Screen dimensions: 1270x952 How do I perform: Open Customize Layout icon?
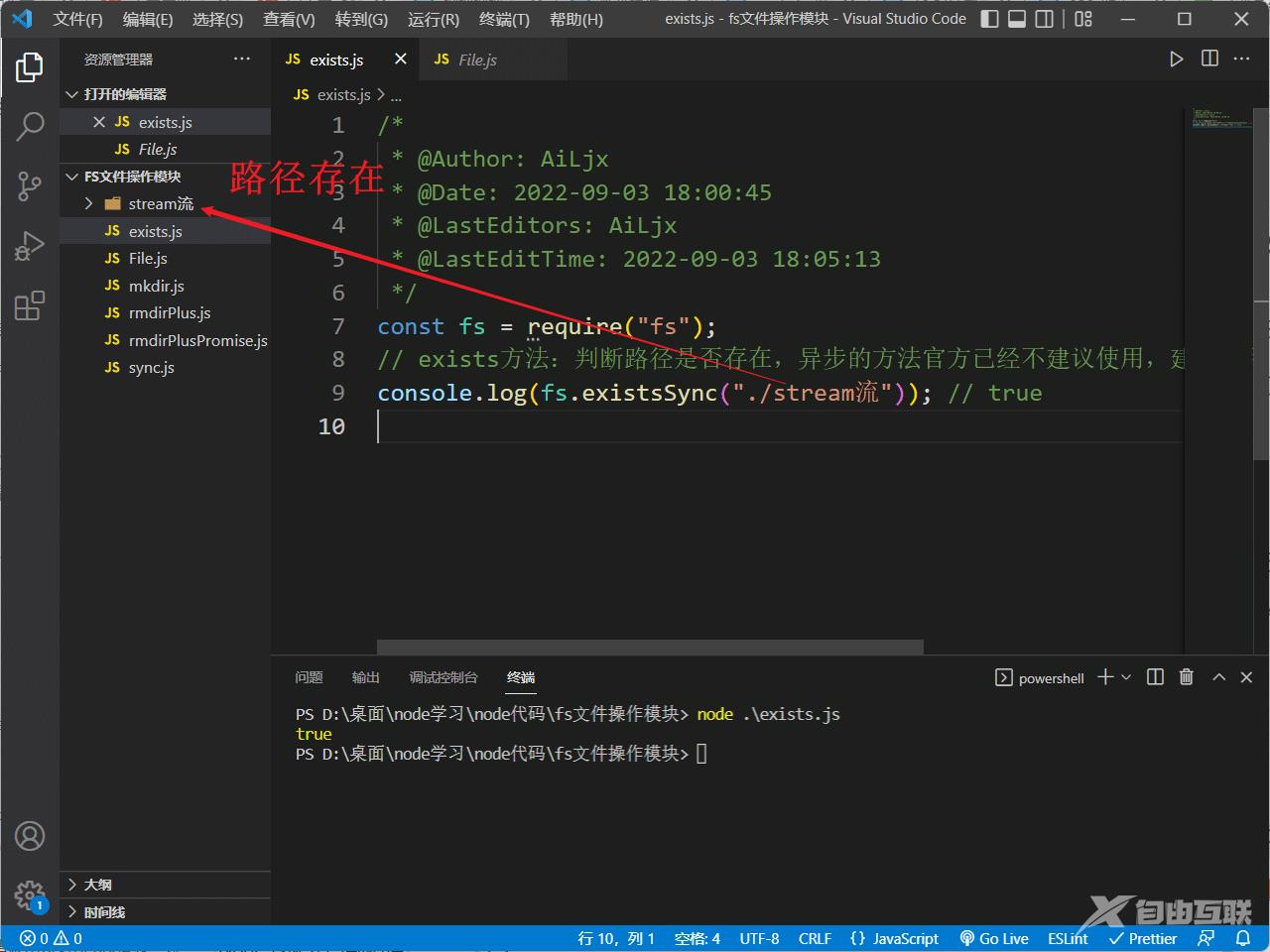(1082, 19)
